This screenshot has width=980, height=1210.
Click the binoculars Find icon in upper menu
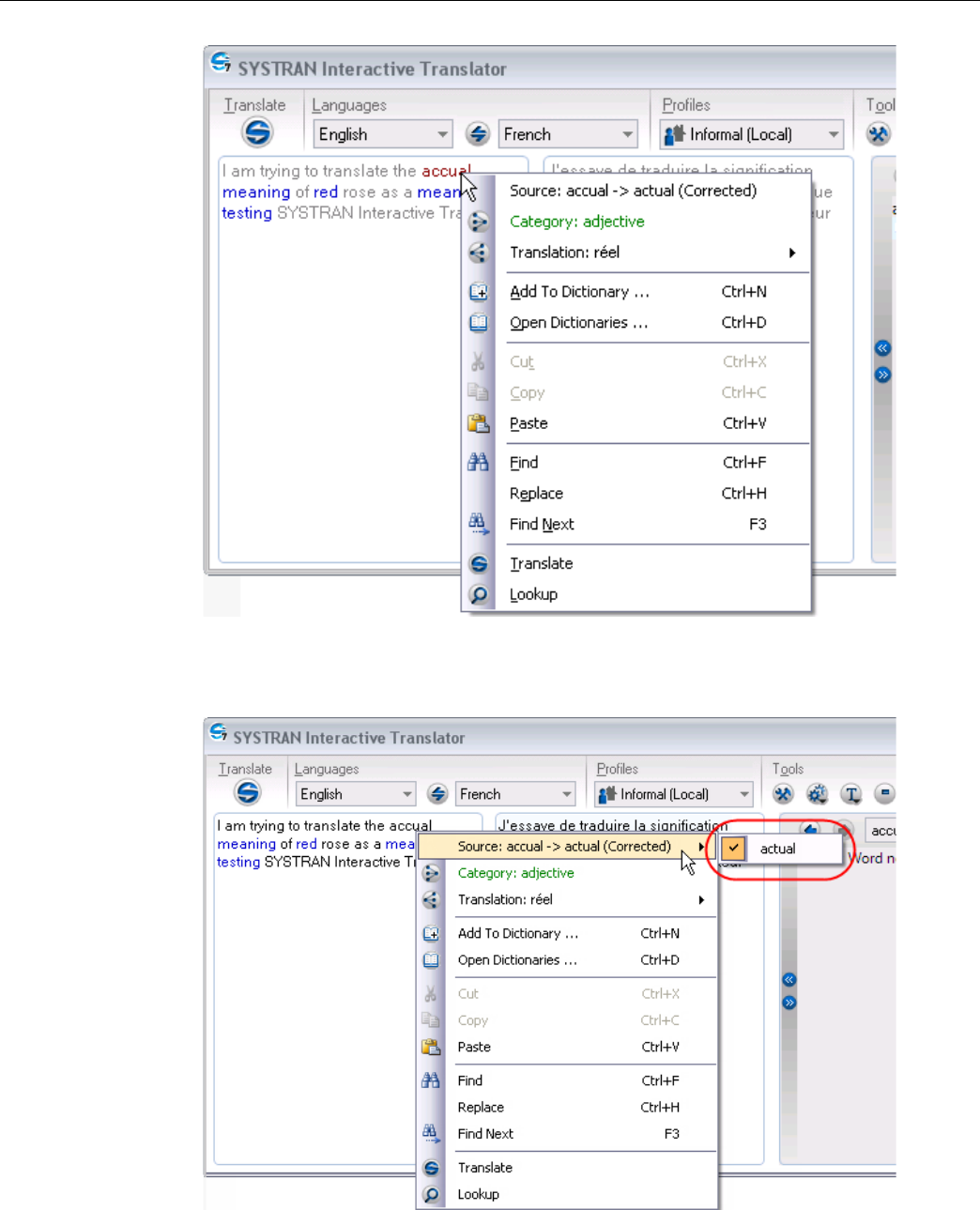tap(479, 462)
